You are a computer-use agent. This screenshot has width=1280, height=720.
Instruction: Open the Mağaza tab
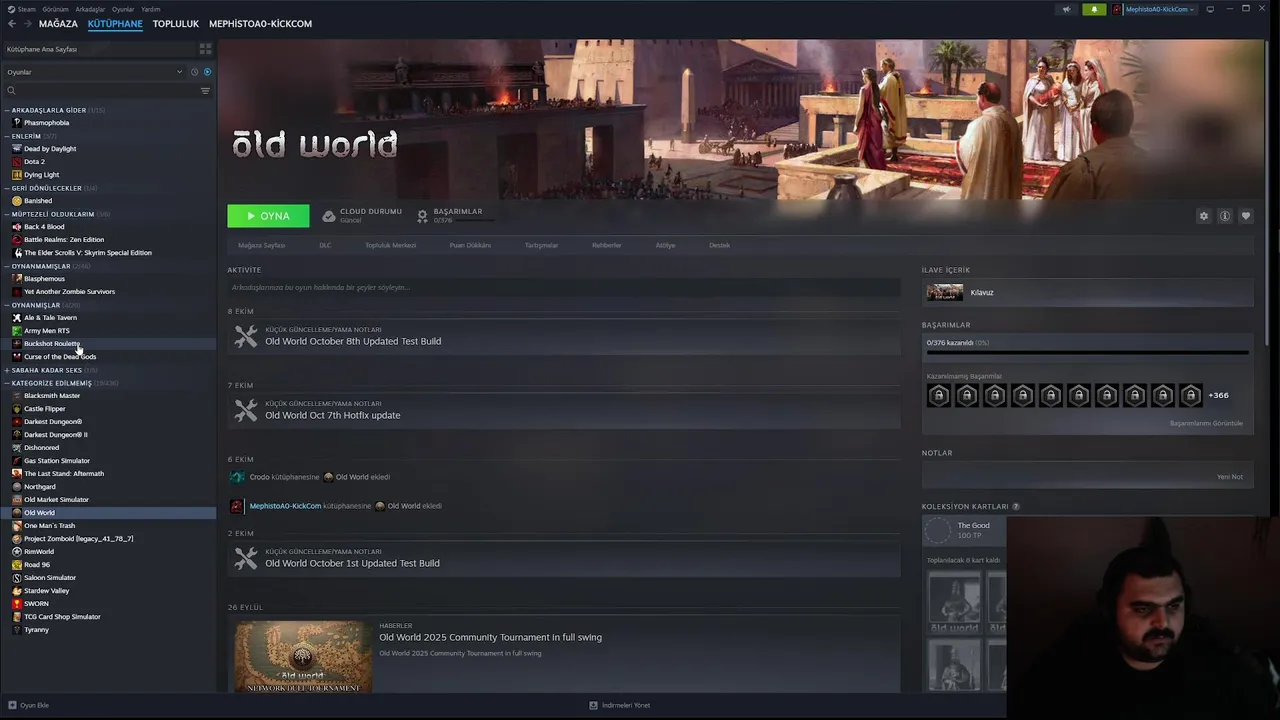[x=58, y=23]
